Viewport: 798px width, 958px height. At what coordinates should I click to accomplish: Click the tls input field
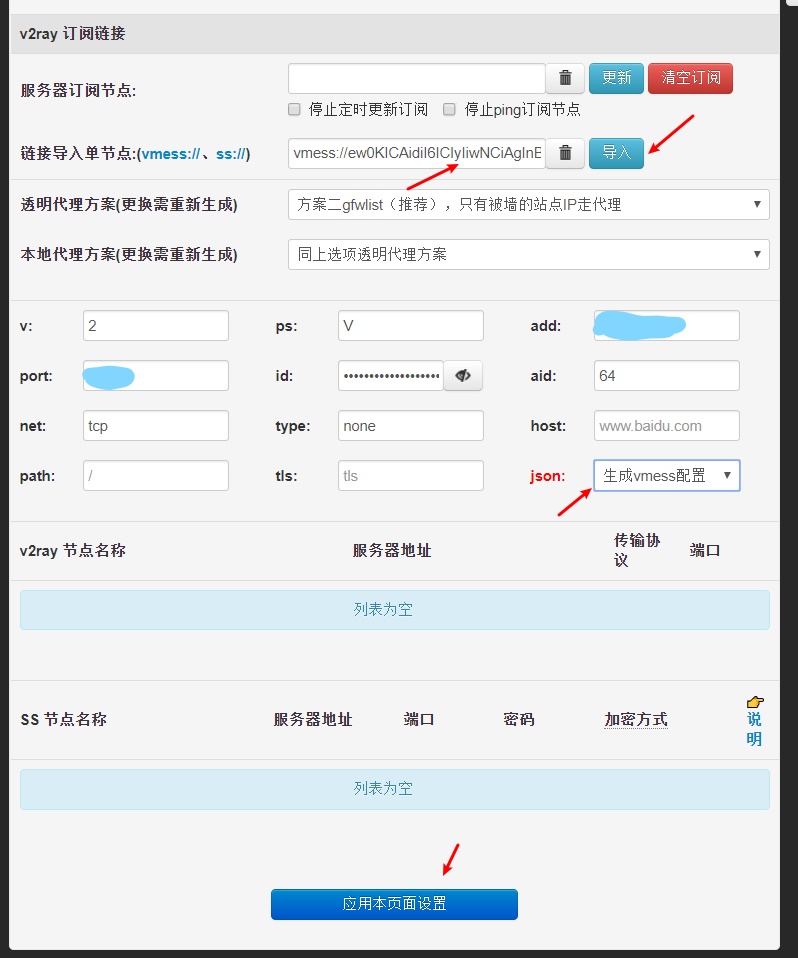(410, 476)
